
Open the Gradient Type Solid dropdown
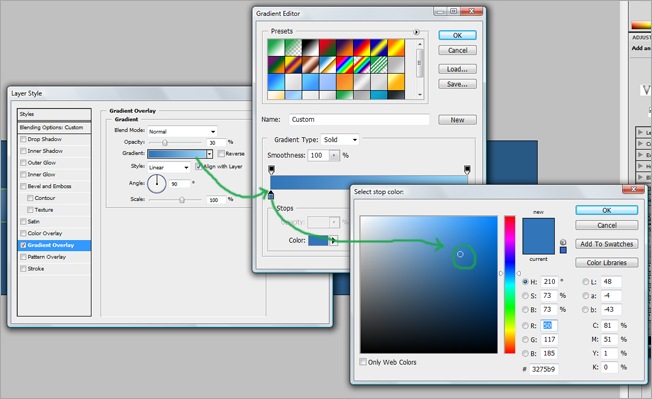(340, 140)
